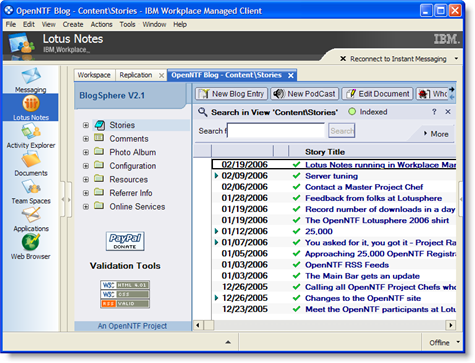The height and width of the screenshot is (363, 475).
Task: Click the New Blog Entry button
Action: tap(232, 94)
